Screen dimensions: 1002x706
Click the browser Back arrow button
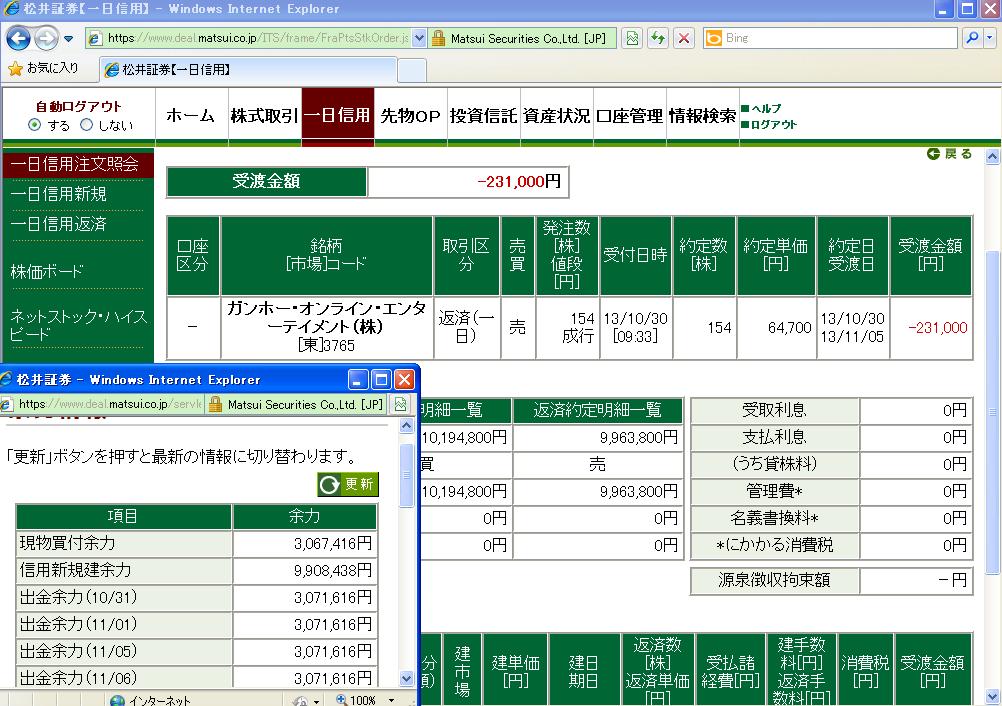coord(19,39)
